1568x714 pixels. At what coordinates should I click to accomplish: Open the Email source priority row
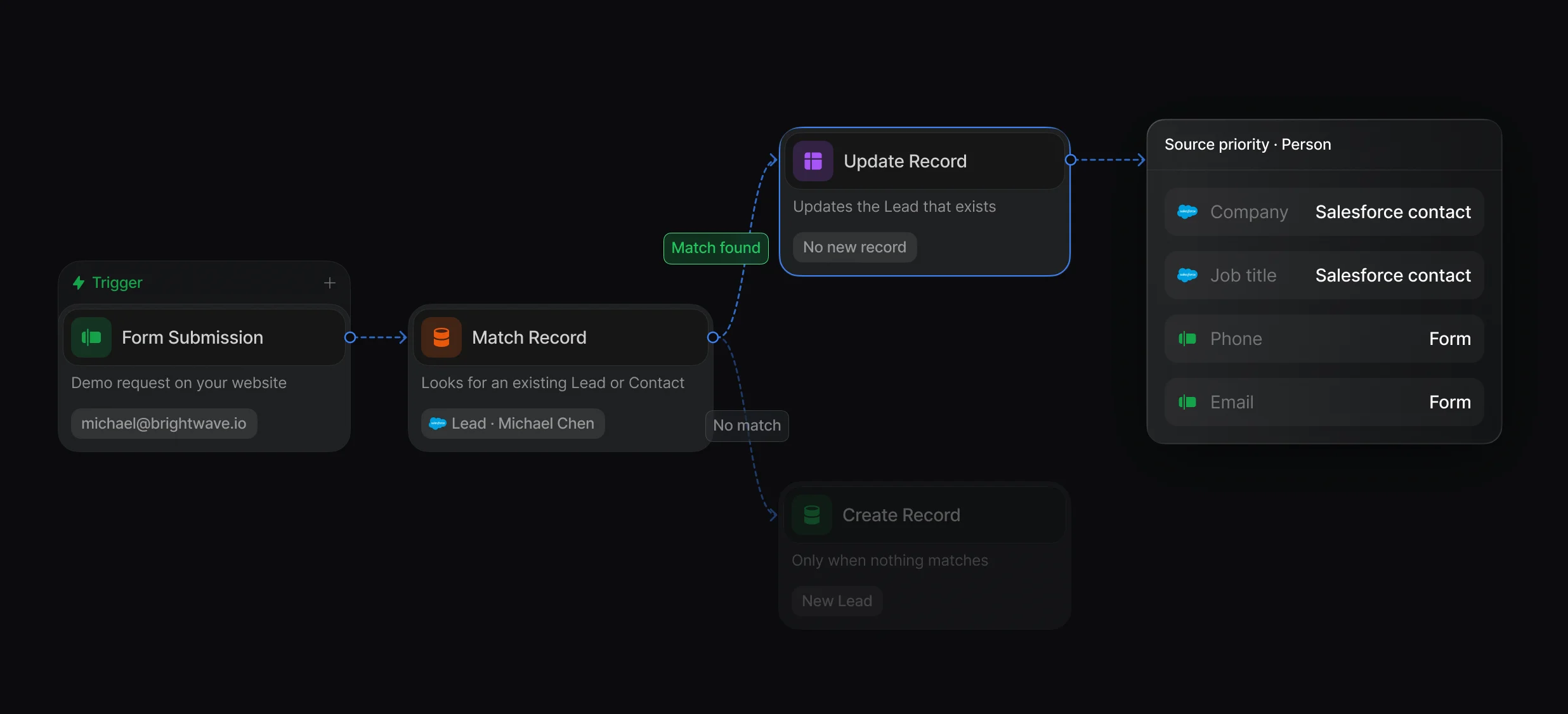tap(1324, 402)
